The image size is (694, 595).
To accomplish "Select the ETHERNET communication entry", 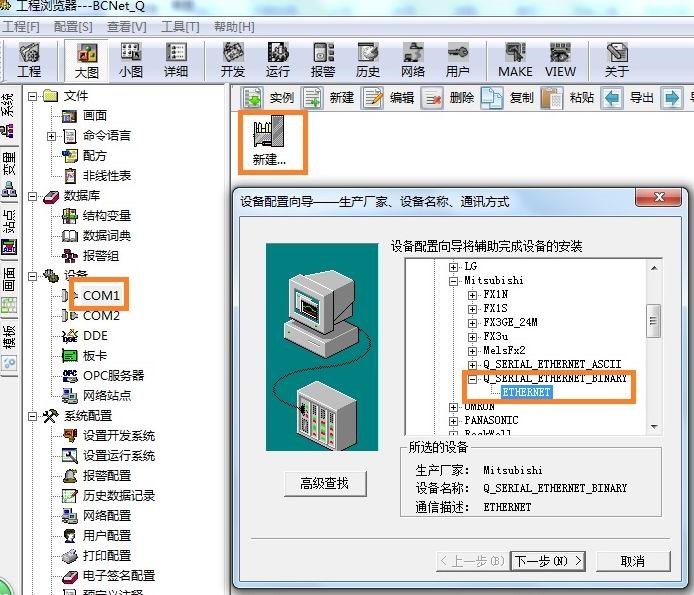I will (x=526, y=392).
